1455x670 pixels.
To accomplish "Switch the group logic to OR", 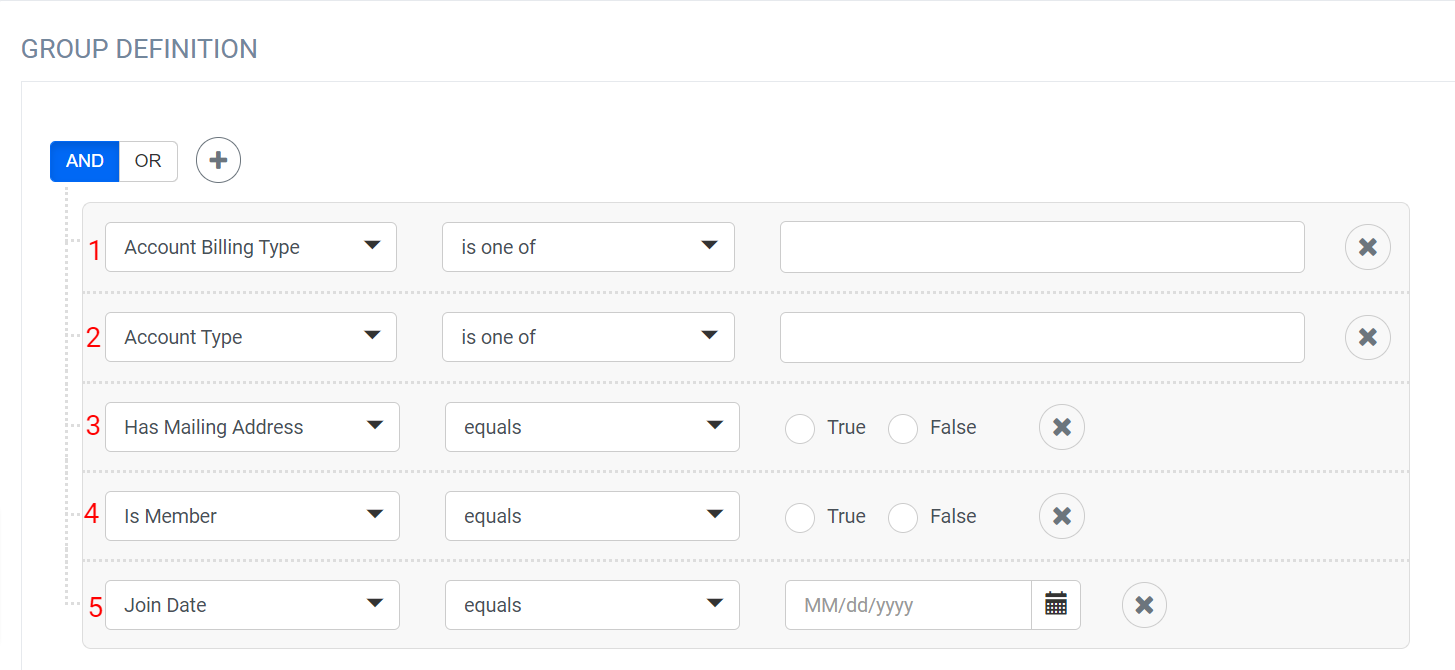I will click(148, 160).
